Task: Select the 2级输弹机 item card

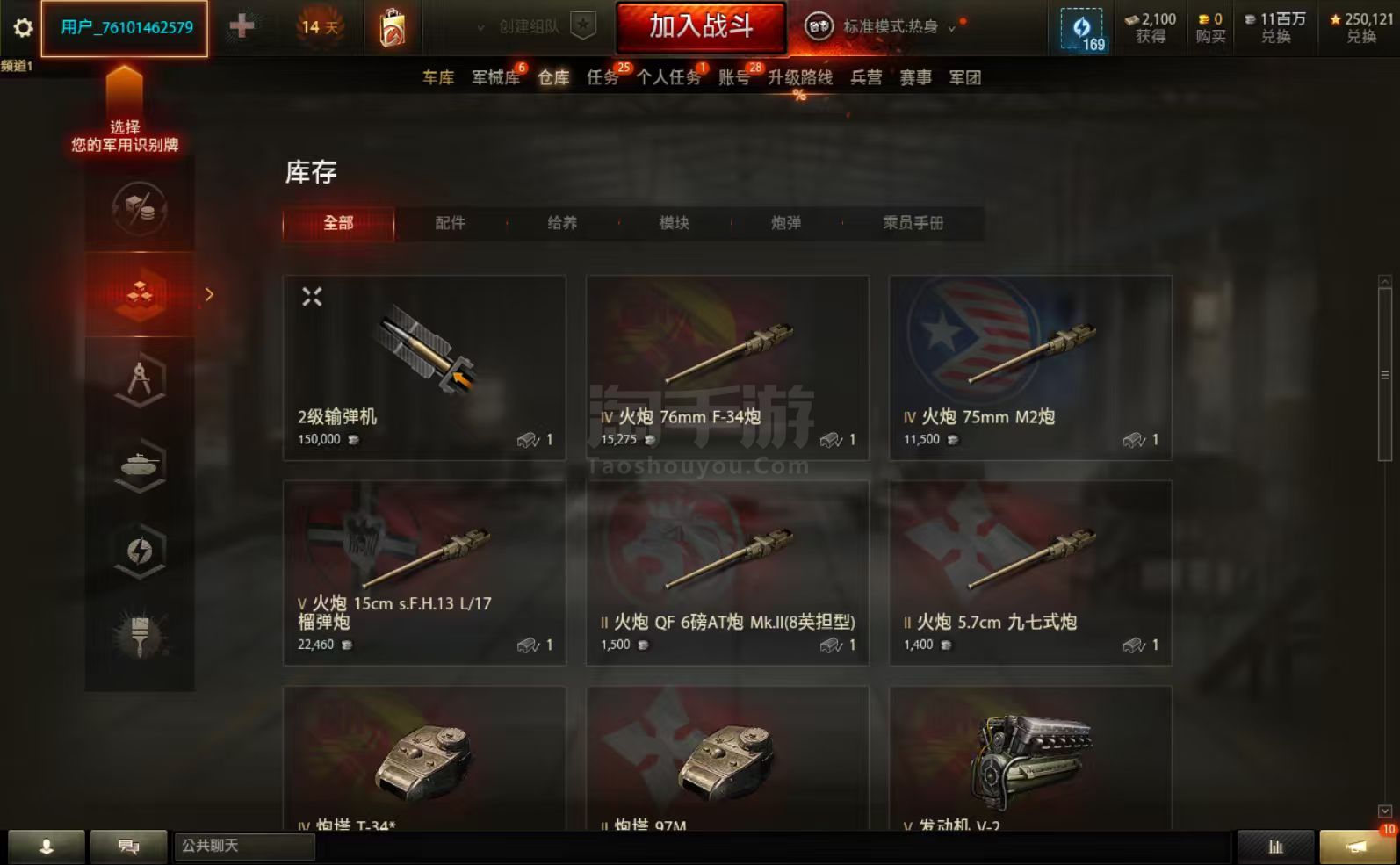Action: point(424,368)
